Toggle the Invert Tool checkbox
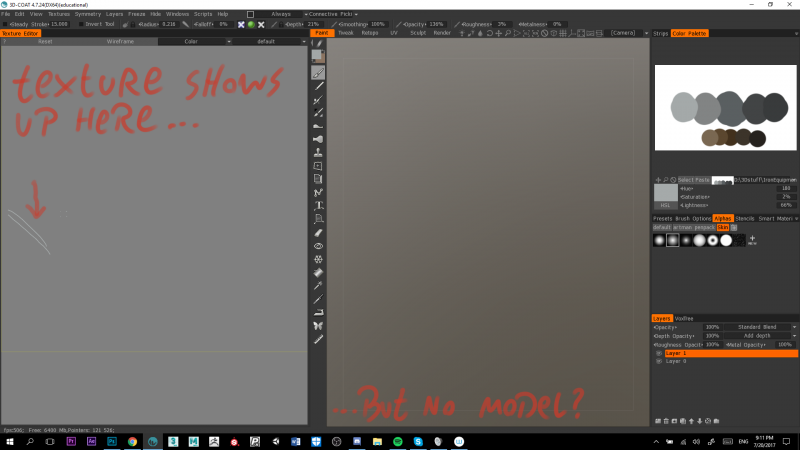Image resolution: width=800 pixels, height=450 pixels. coord(80,23)
